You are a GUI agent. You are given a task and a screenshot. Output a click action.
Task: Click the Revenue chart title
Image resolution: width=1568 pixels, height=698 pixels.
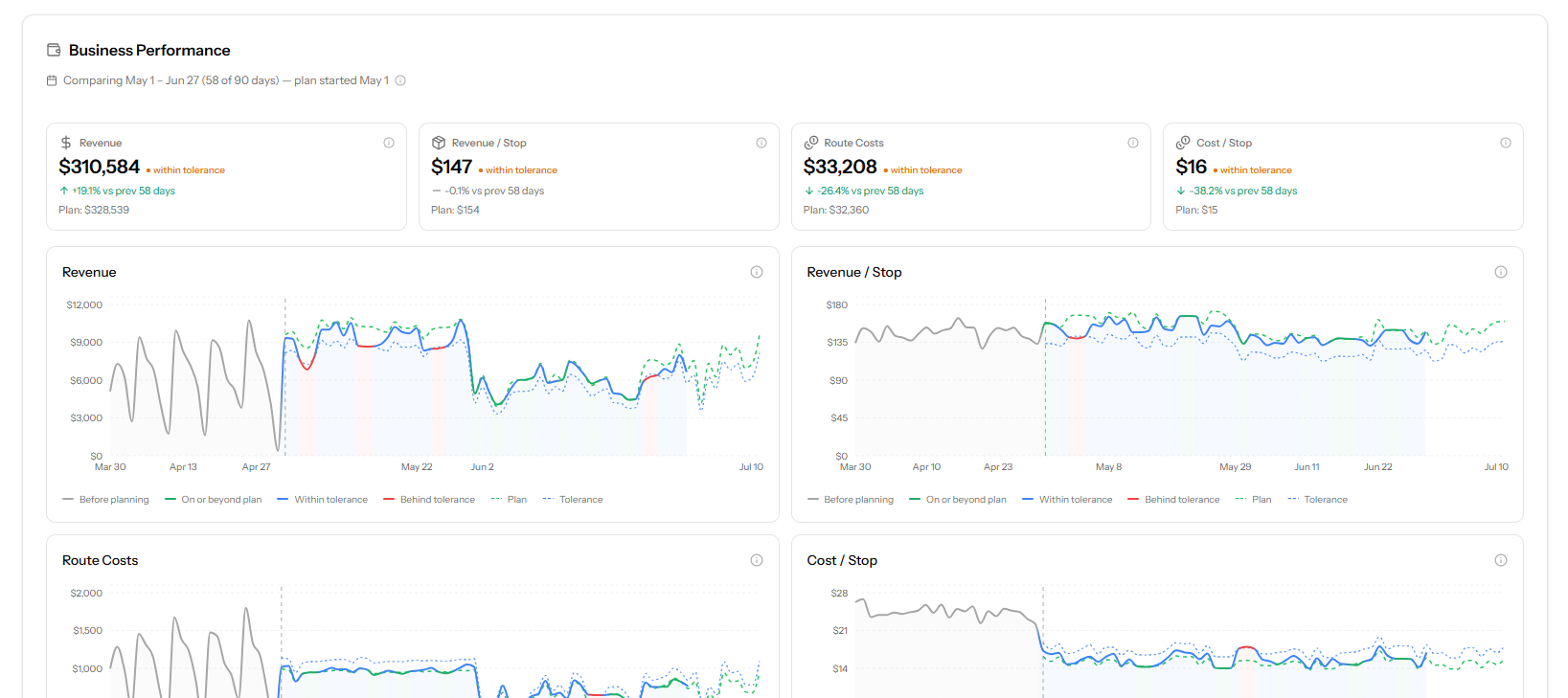coord(89,272)
